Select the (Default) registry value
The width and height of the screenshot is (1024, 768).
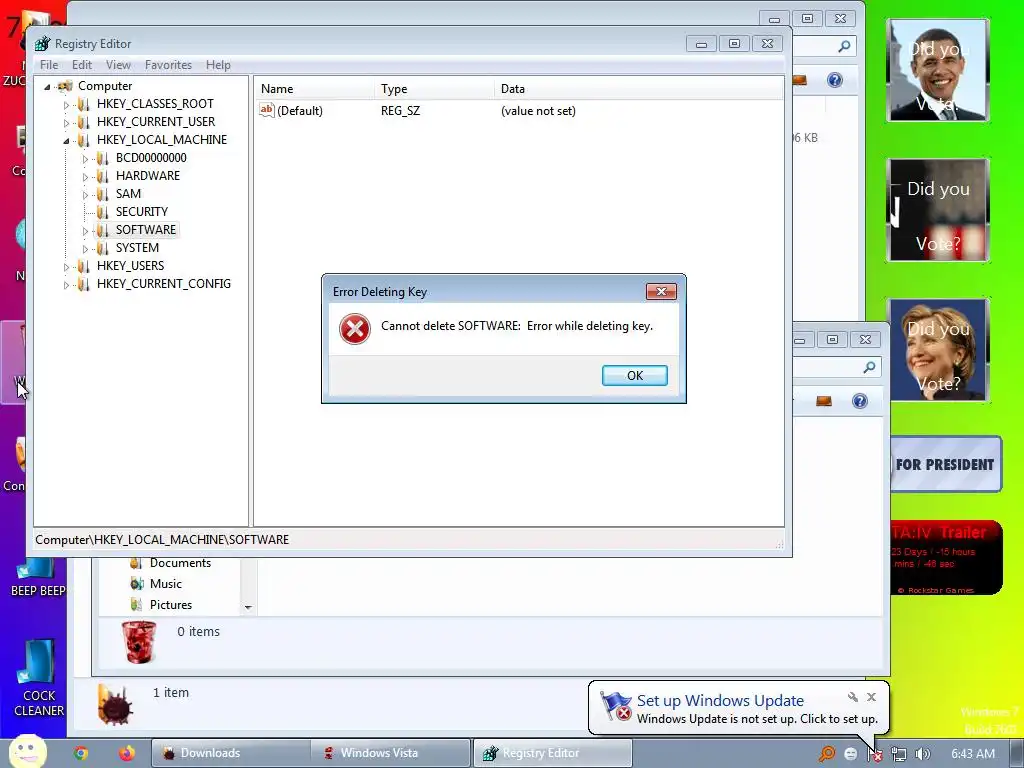point(300,110)
